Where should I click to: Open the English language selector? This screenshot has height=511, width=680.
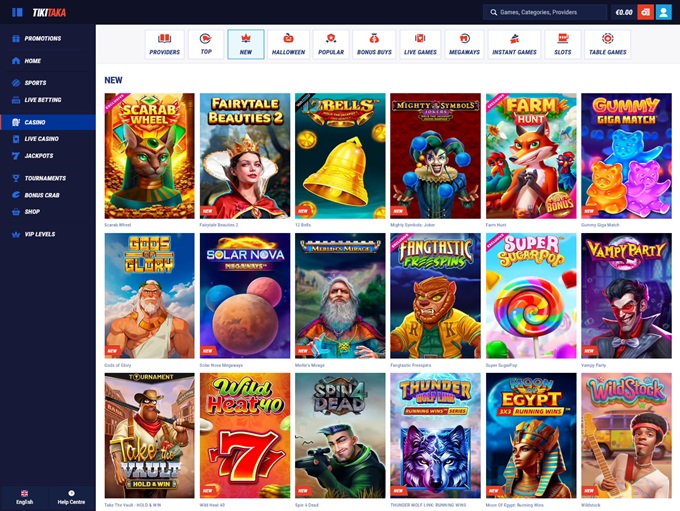click(x=24, y=496)
